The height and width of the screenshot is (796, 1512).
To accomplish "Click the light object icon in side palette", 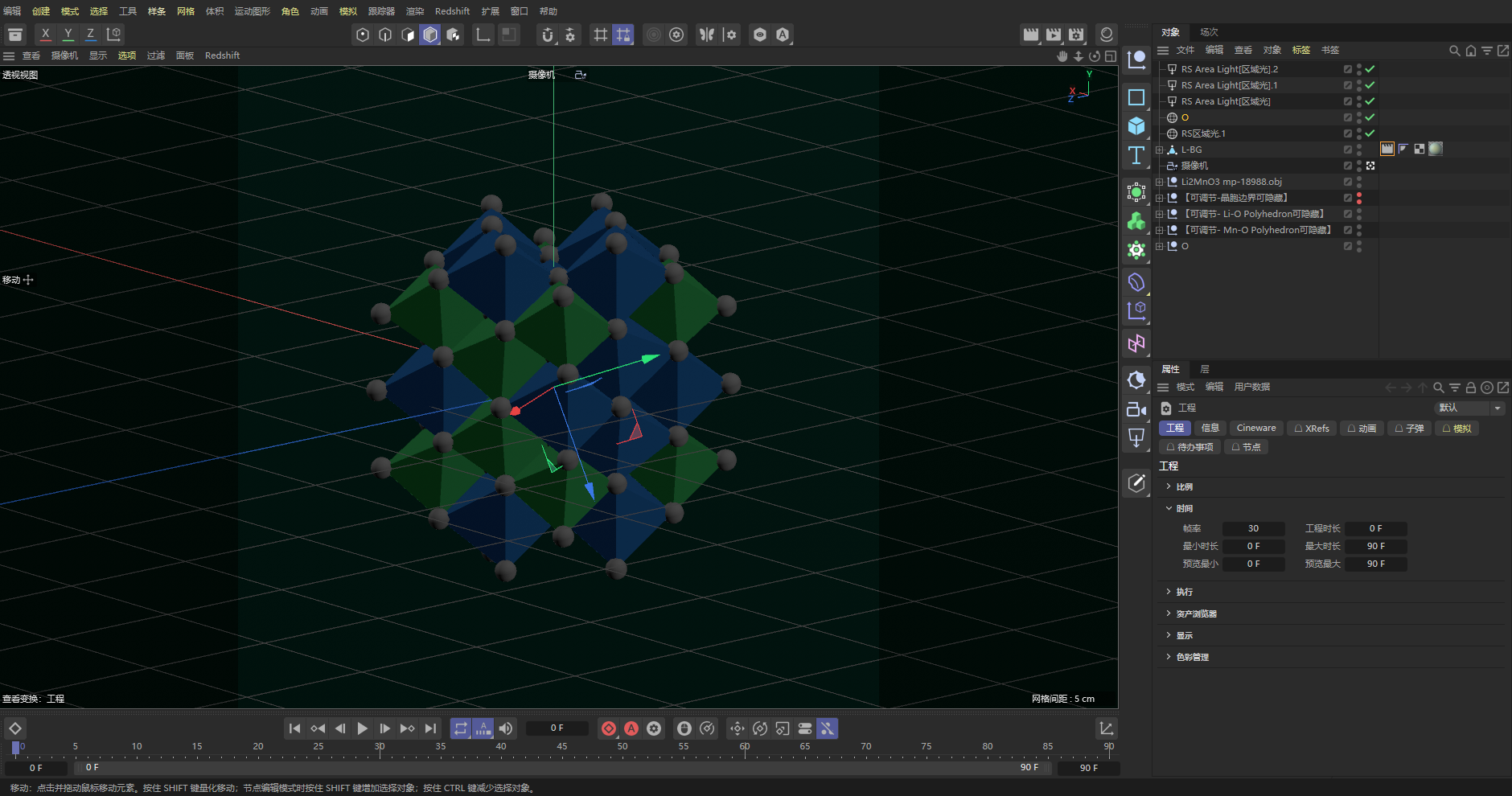I will [1136, 438].
